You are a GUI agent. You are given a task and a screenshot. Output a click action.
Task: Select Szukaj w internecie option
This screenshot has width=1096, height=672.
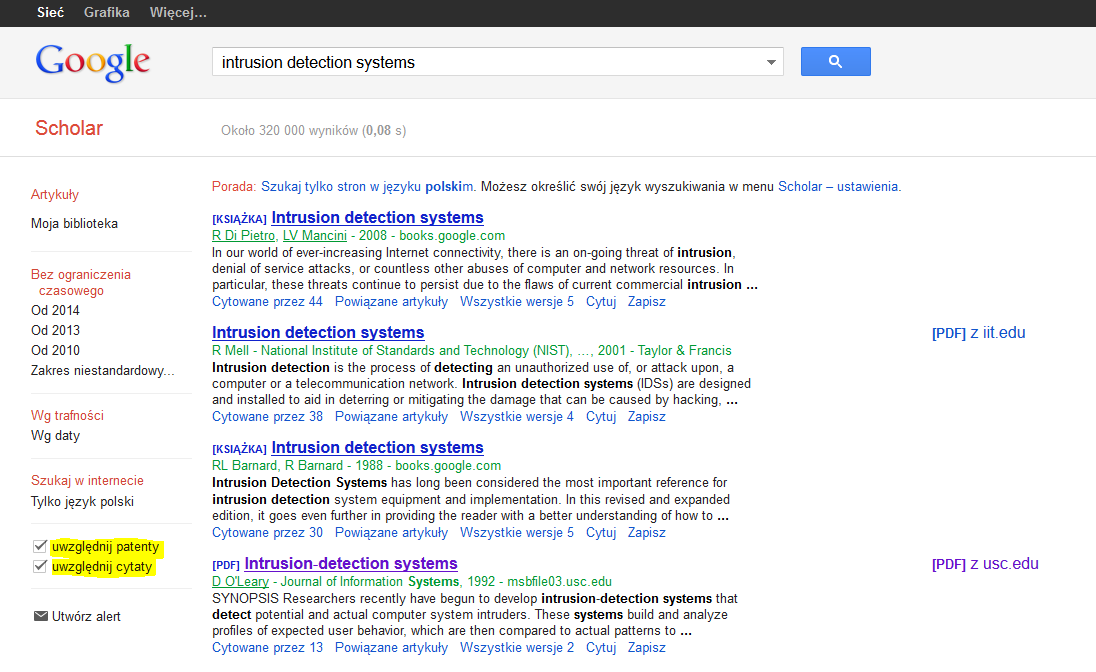pyautogui.click(x=87, y=480)
